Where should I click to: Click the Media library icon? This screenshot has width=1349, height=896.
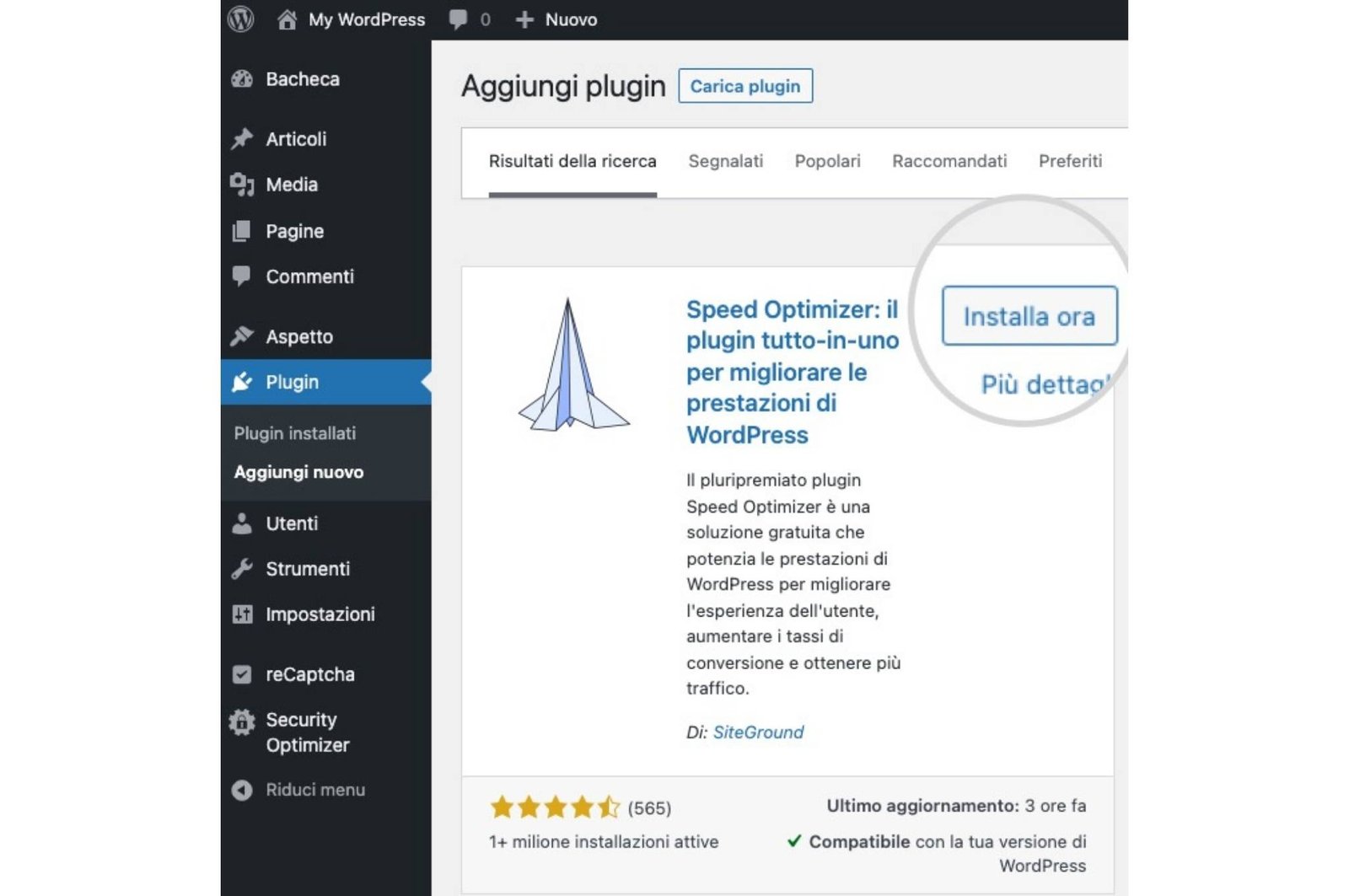[242, 185]
